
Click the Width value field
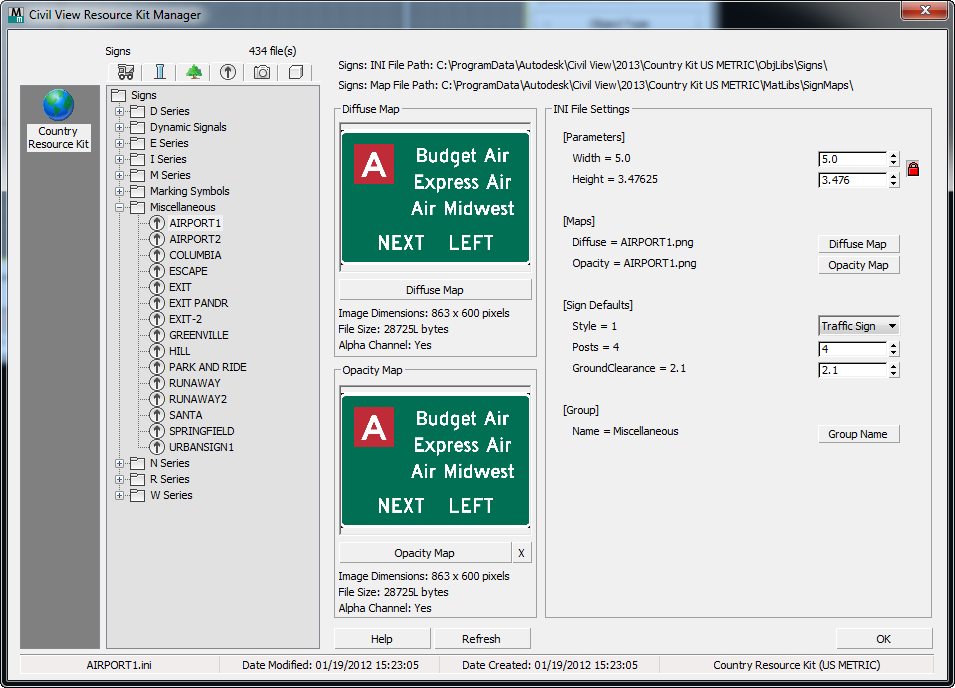click(853, 159)
